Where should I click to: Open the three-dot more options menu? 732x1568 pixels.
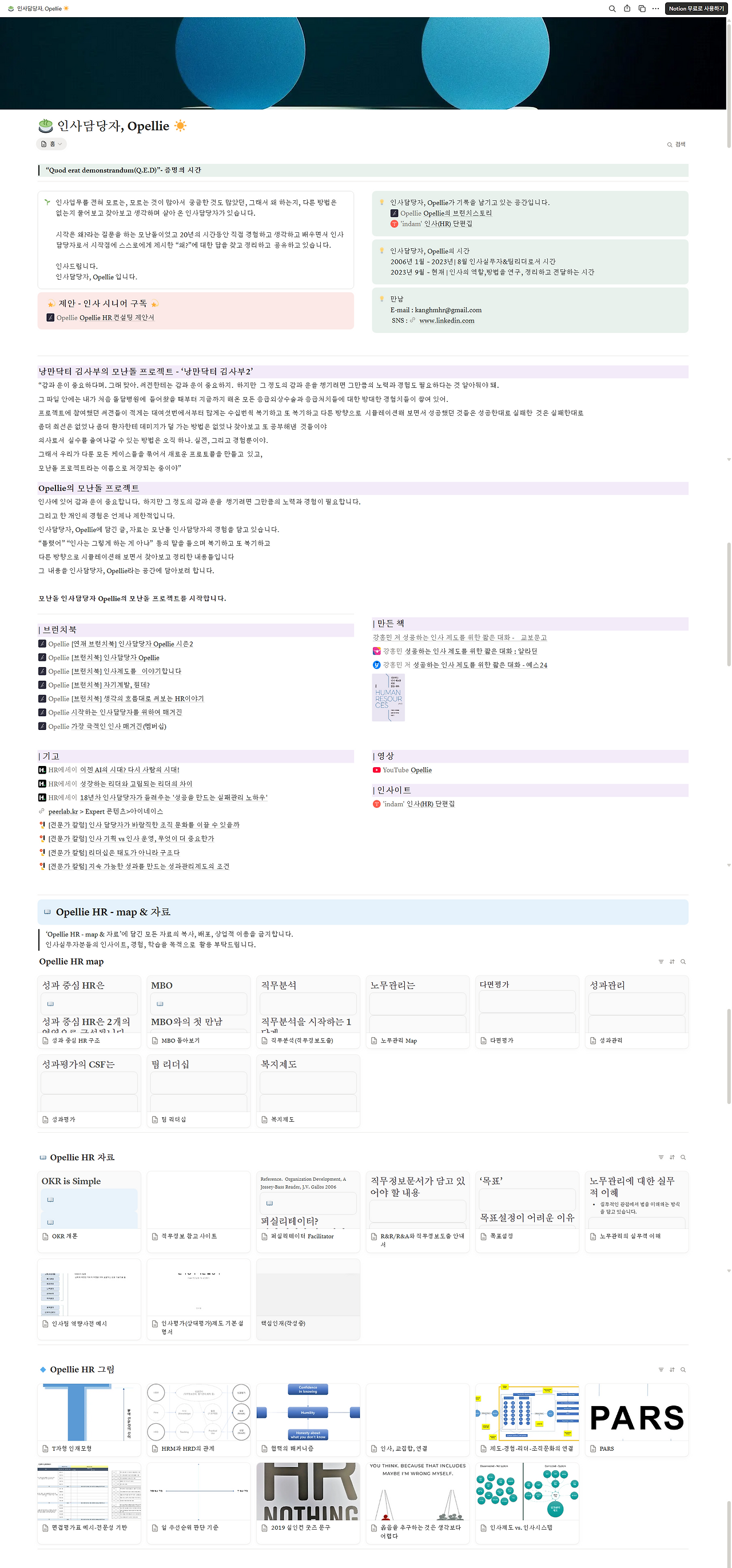[655, 9]
